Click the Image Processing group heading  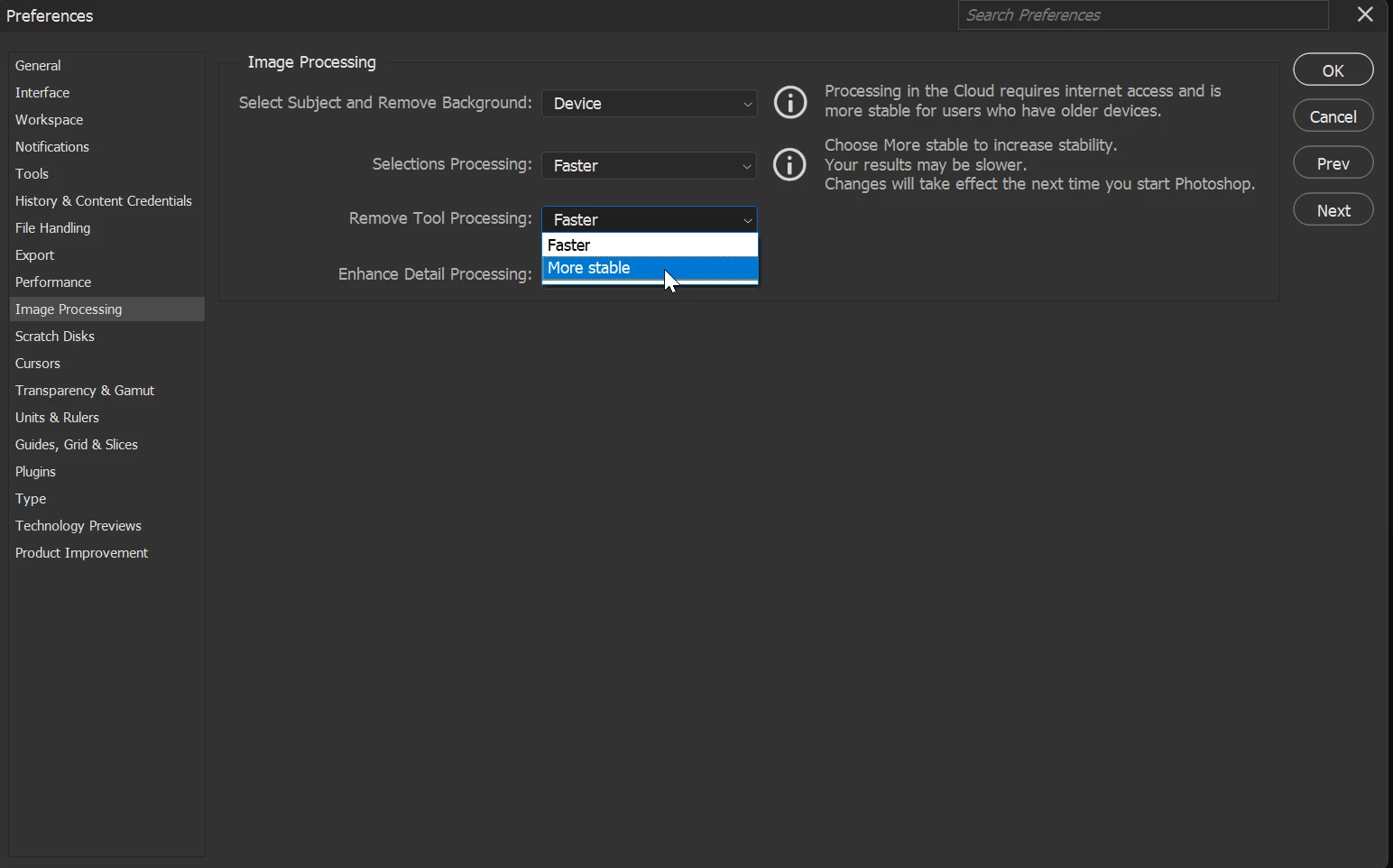(x=311, y=62)
